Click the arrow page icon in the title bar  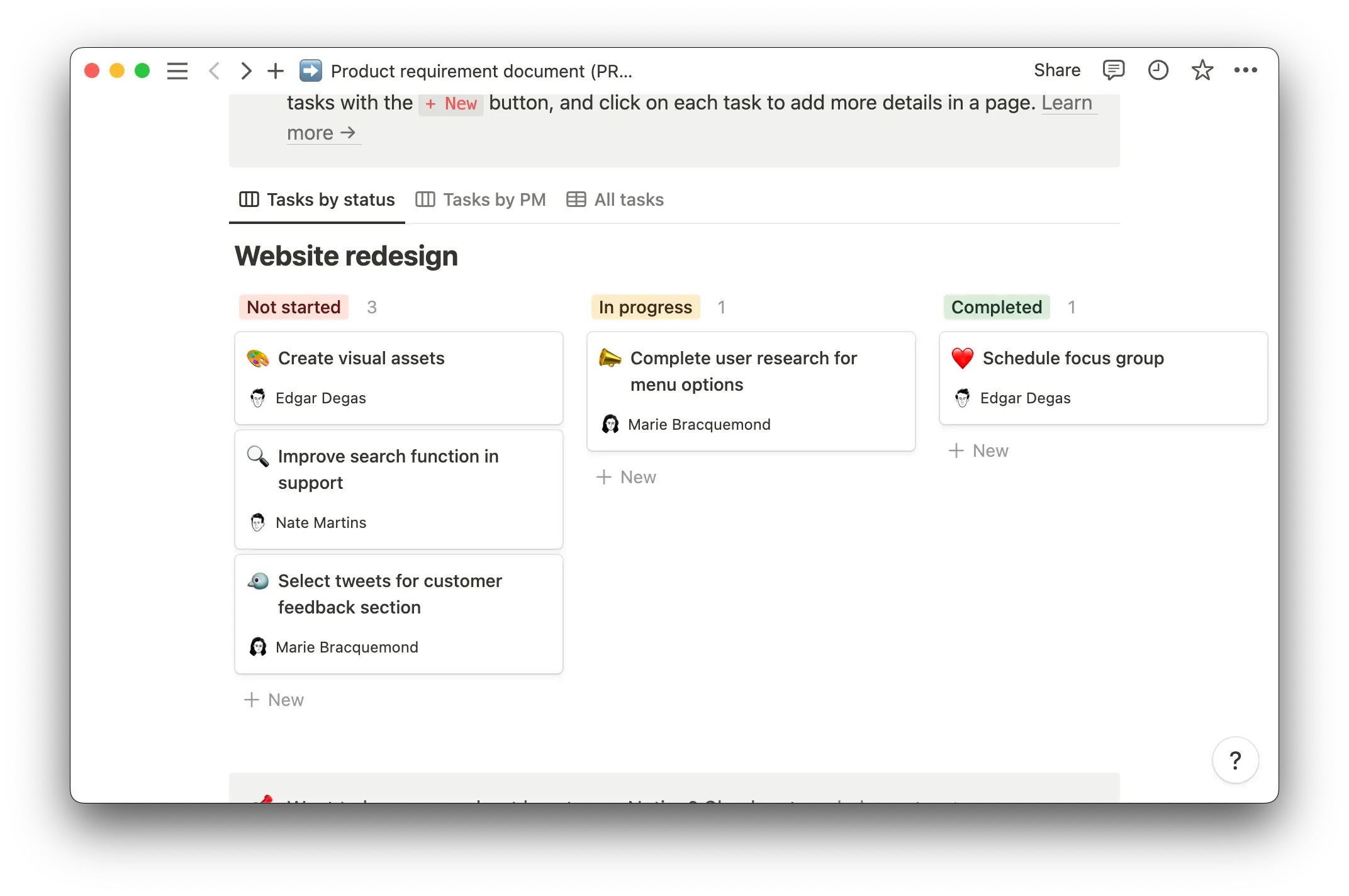click(x=310, y=70)
